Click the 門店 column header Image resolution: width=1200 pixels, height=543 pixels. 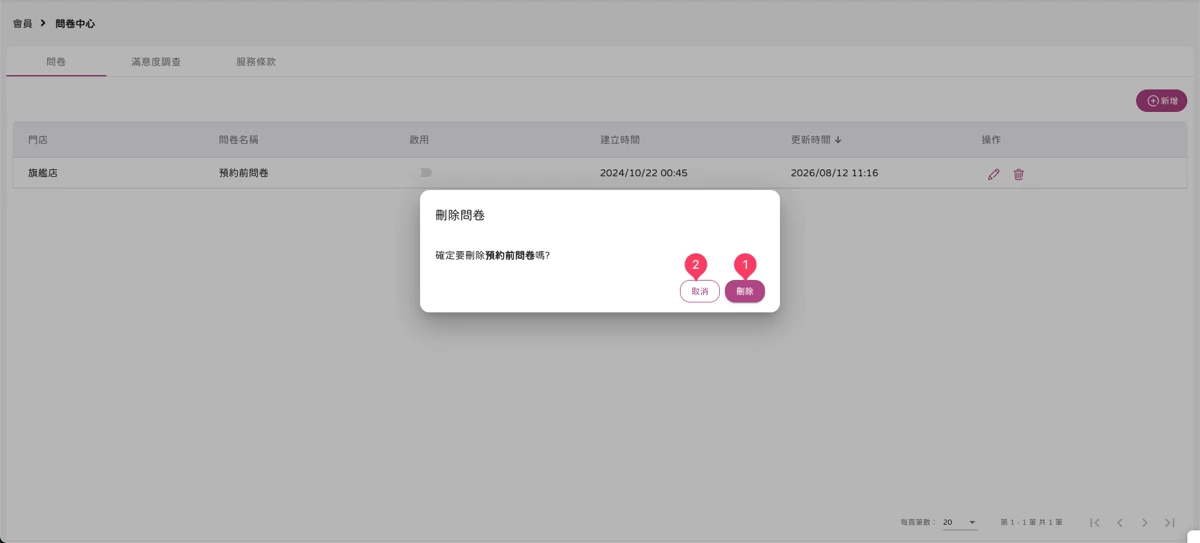click(x=38, y=140)
